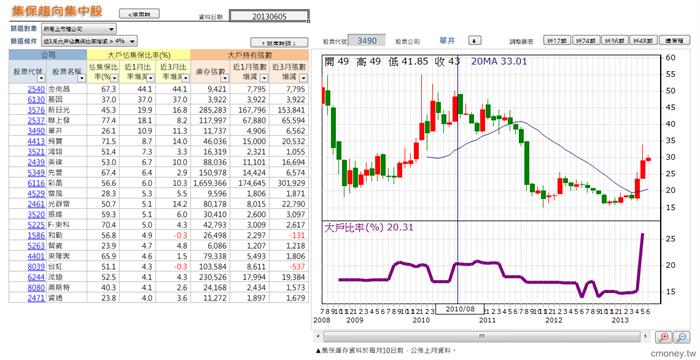The height and width of the screenshot is (360, 700).
Task: Click the 單井 company name beside 3490
Action: coord(447,41)
